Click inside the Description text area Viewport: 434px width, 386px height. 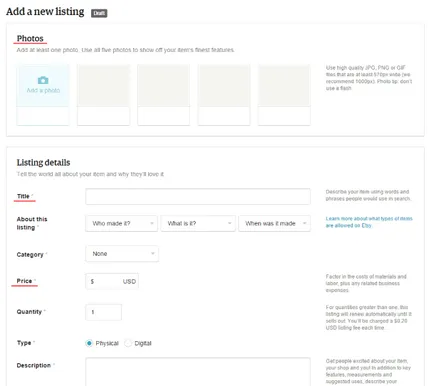[x=198, y=372]
